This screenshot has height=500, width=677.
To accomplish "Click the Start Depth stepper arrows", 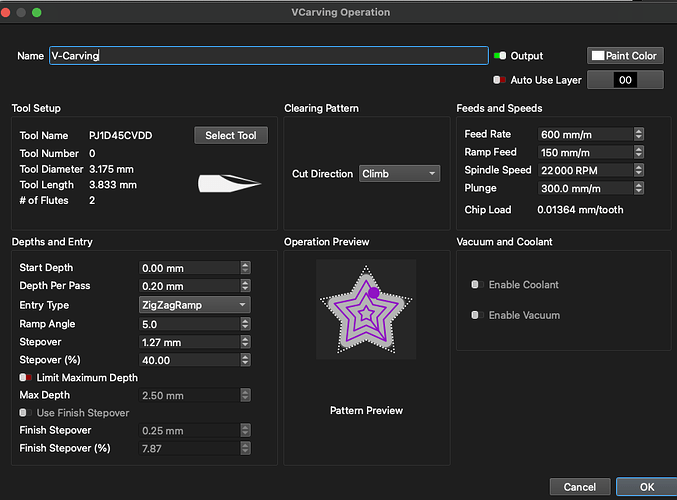I will click(x=245, y=268).
